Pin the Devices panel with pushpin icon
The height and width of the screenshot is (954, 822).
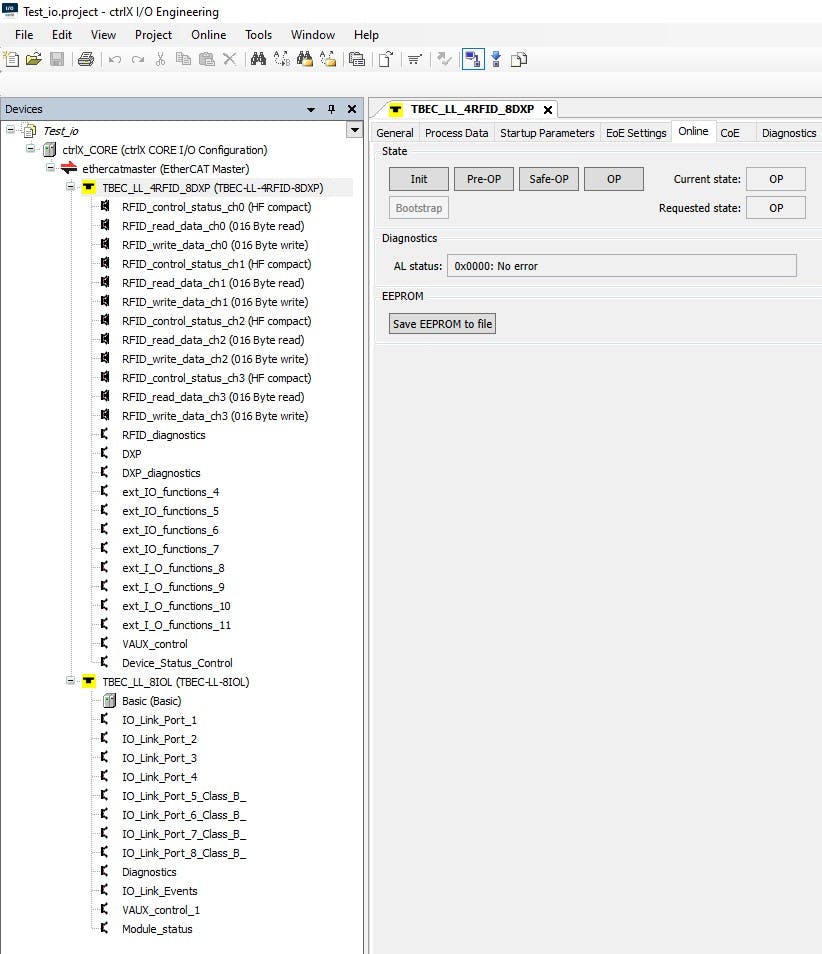coord(331,109)
